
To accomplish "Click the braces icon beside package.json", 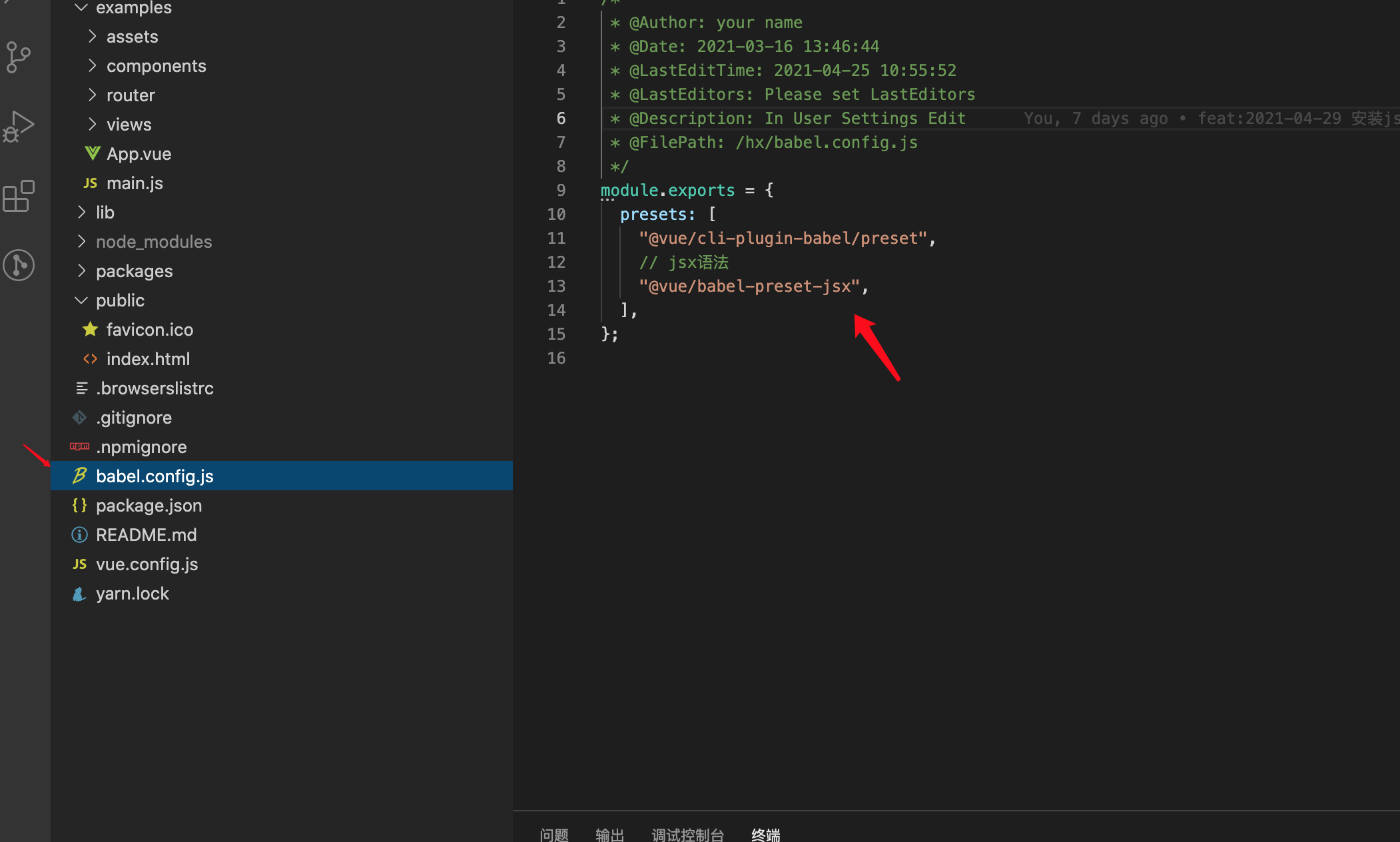I will pyautogui.click(x=79, y=505).
